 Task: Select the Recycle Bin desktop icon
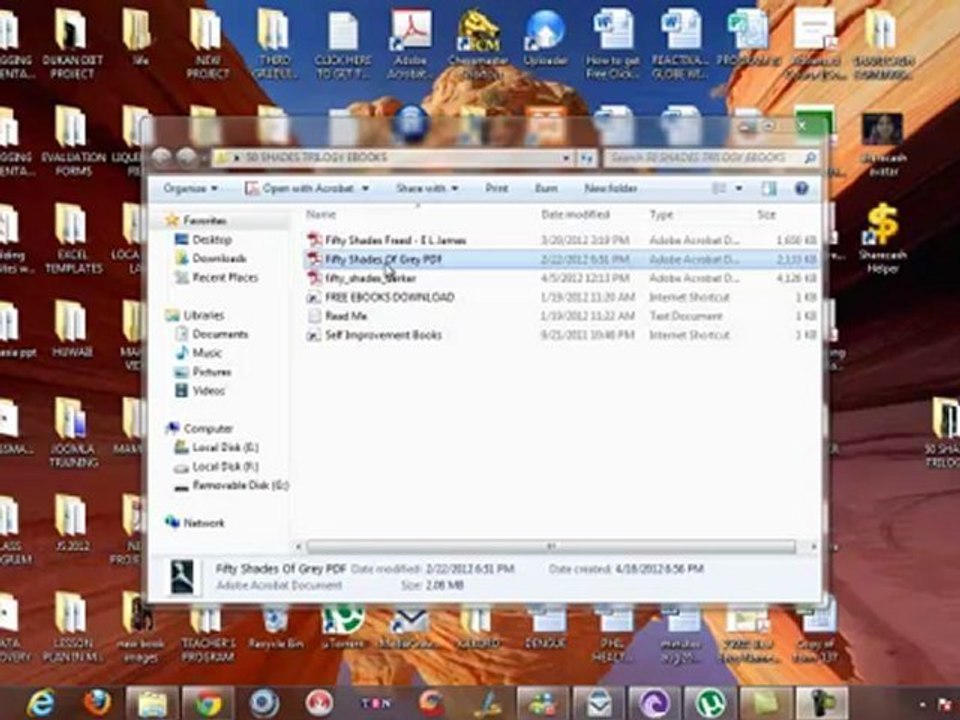tap(276, 628)
